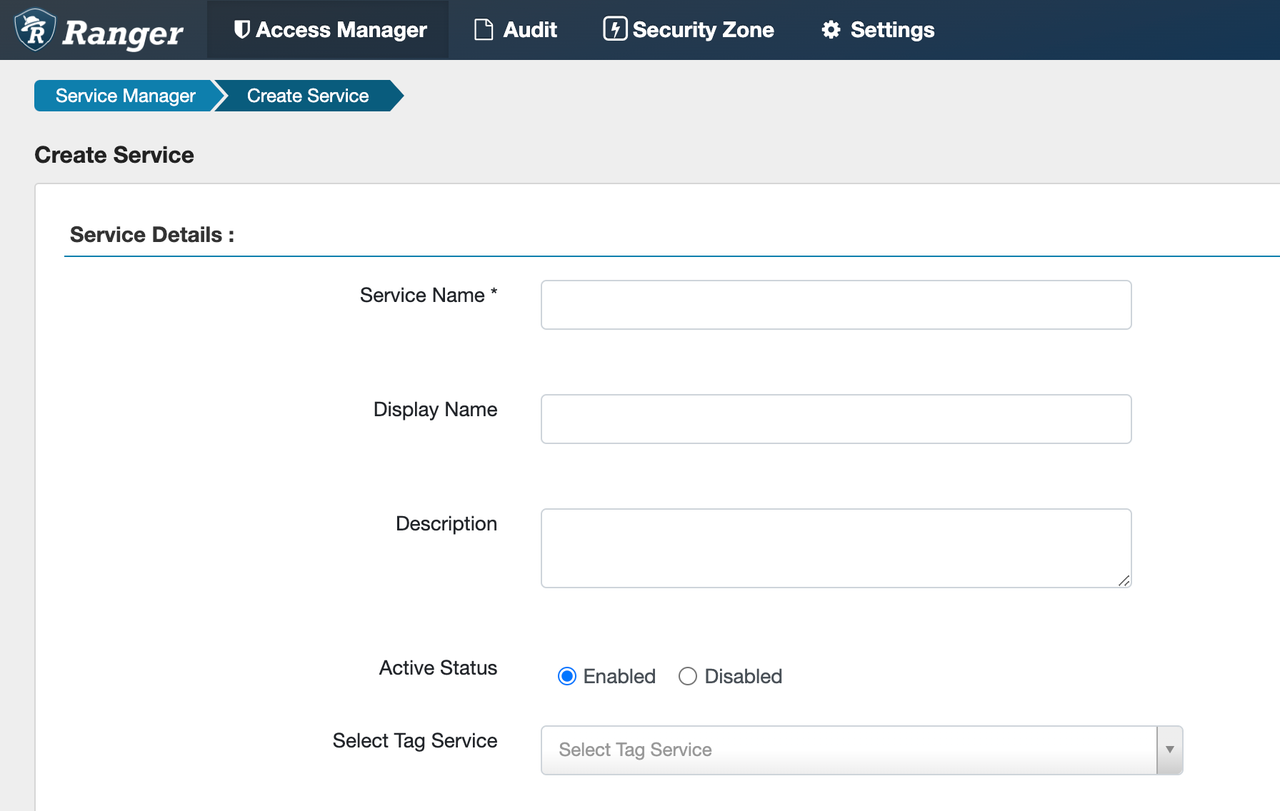
Task: Open the Security Zone menu item
Action: pos(703,30)
